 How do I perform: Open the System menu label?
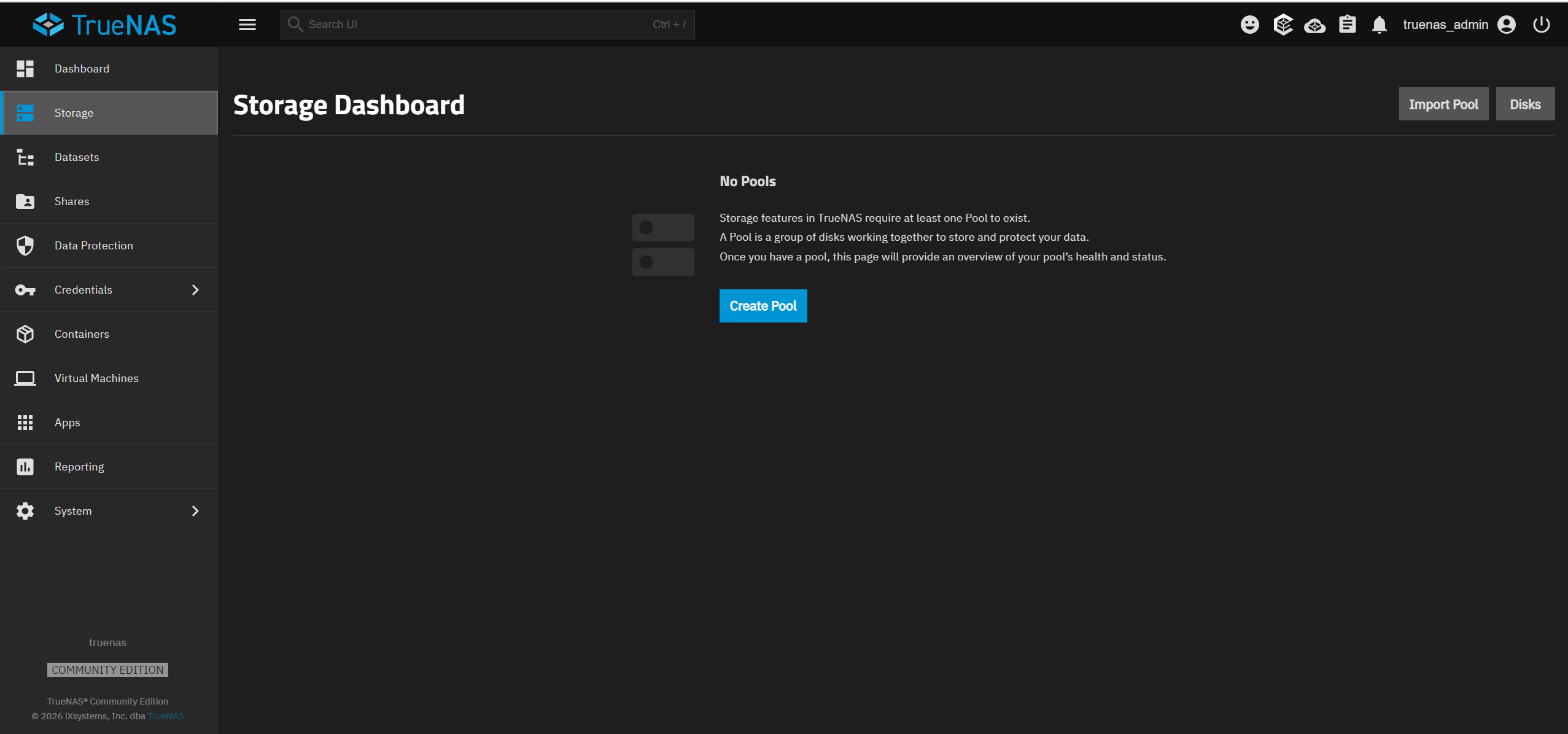73,511
